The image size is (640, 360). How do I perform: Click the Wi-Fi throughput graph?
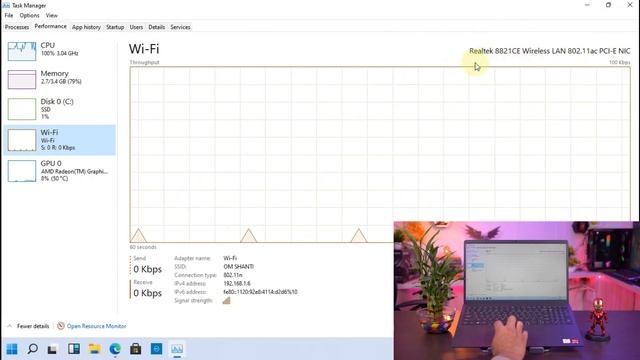pos(380,155)
